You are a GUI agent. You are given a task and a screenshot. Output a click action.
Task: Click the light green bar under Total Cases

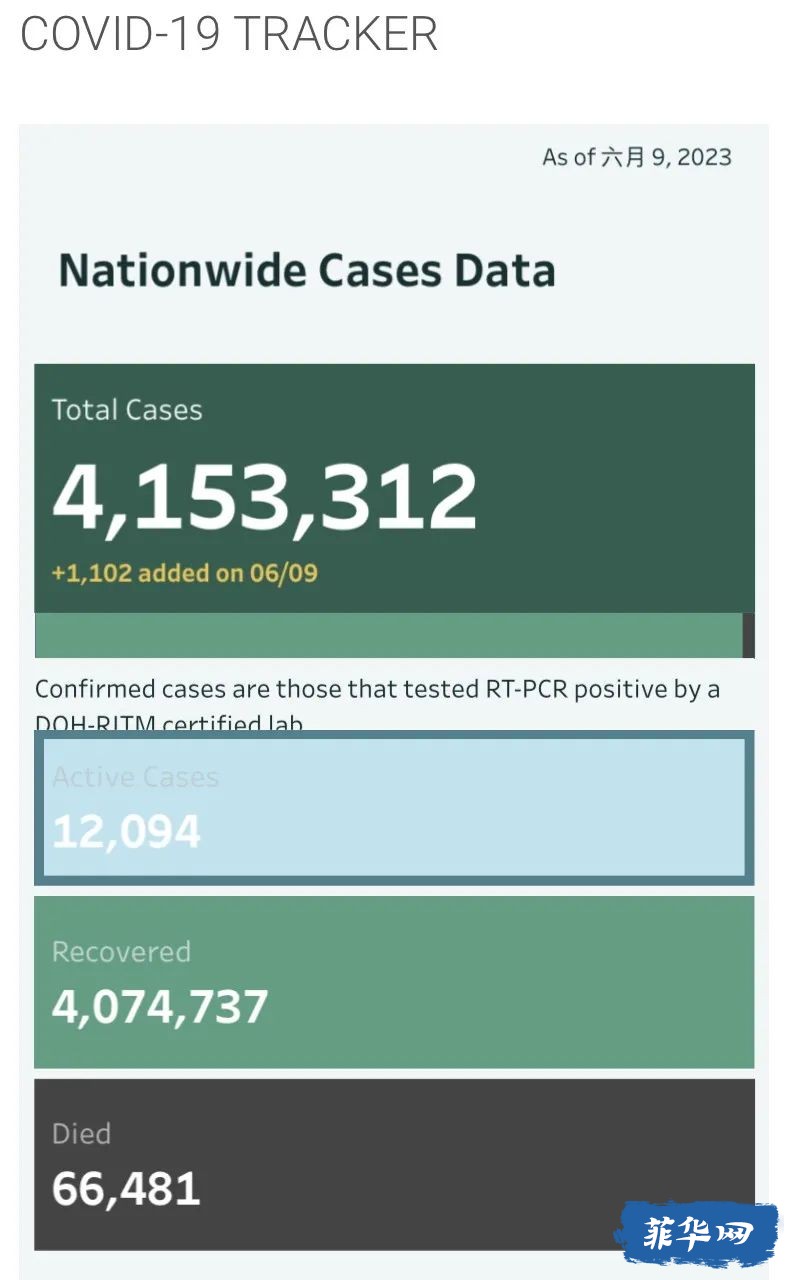click(388, 635)
